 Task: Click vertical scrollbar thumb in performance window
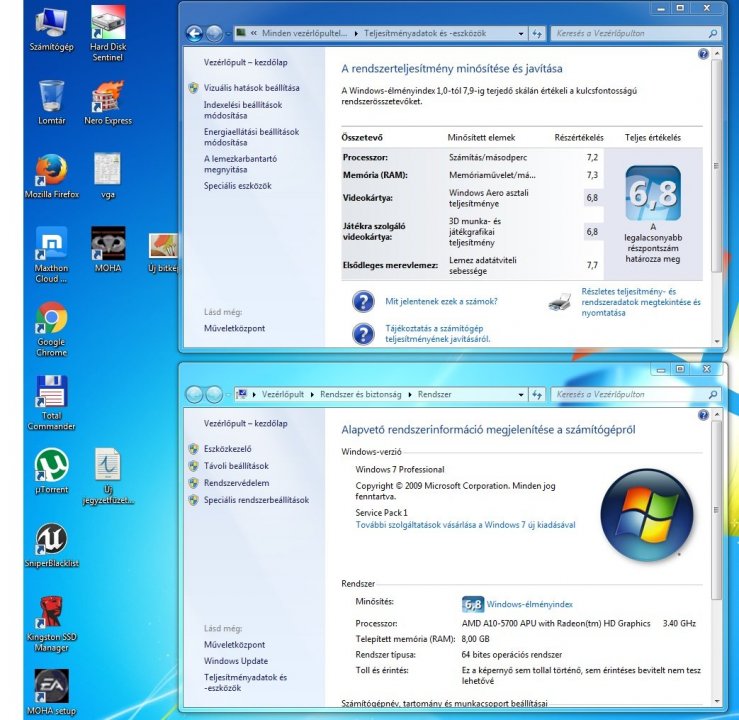(716, 166)
